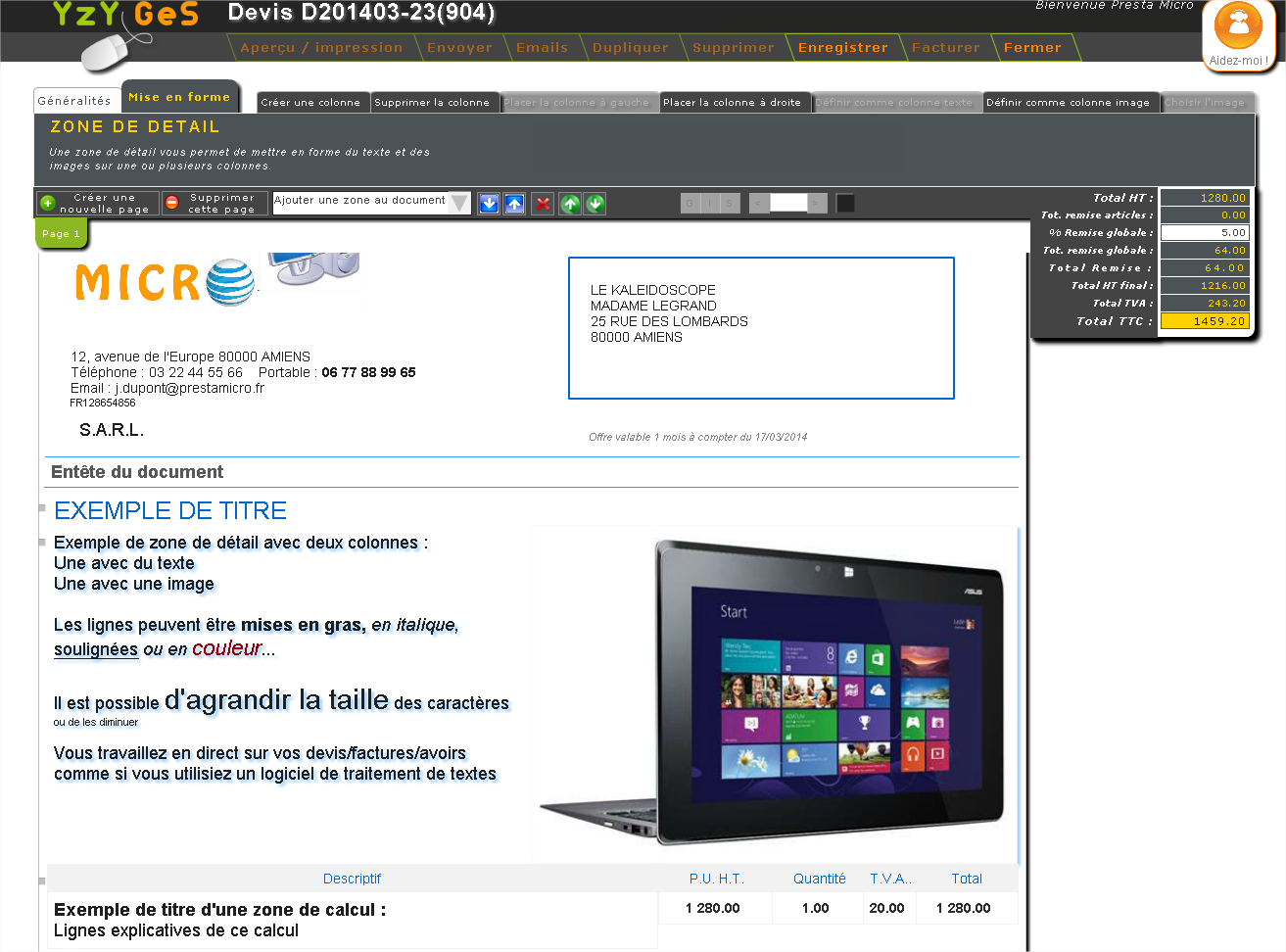This screenshot has height=952, width=1286.
Task: Click the Facturer menu item
Action: [946, 47]
